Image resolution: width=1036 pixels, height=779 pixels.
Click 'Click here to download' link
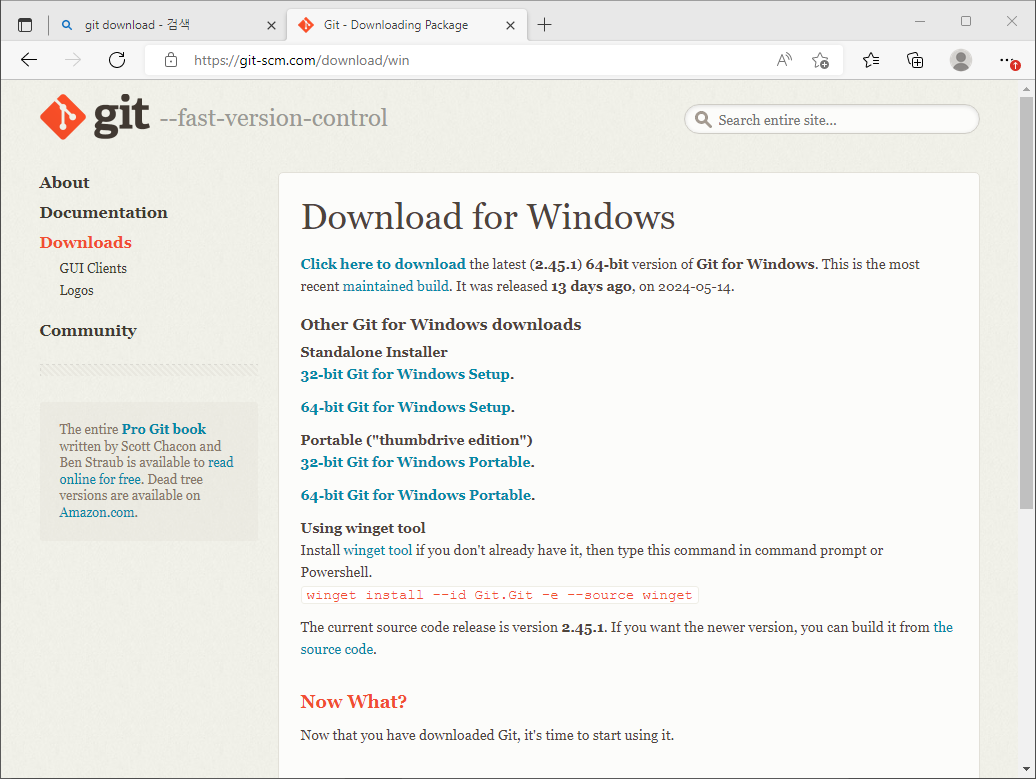383,264
